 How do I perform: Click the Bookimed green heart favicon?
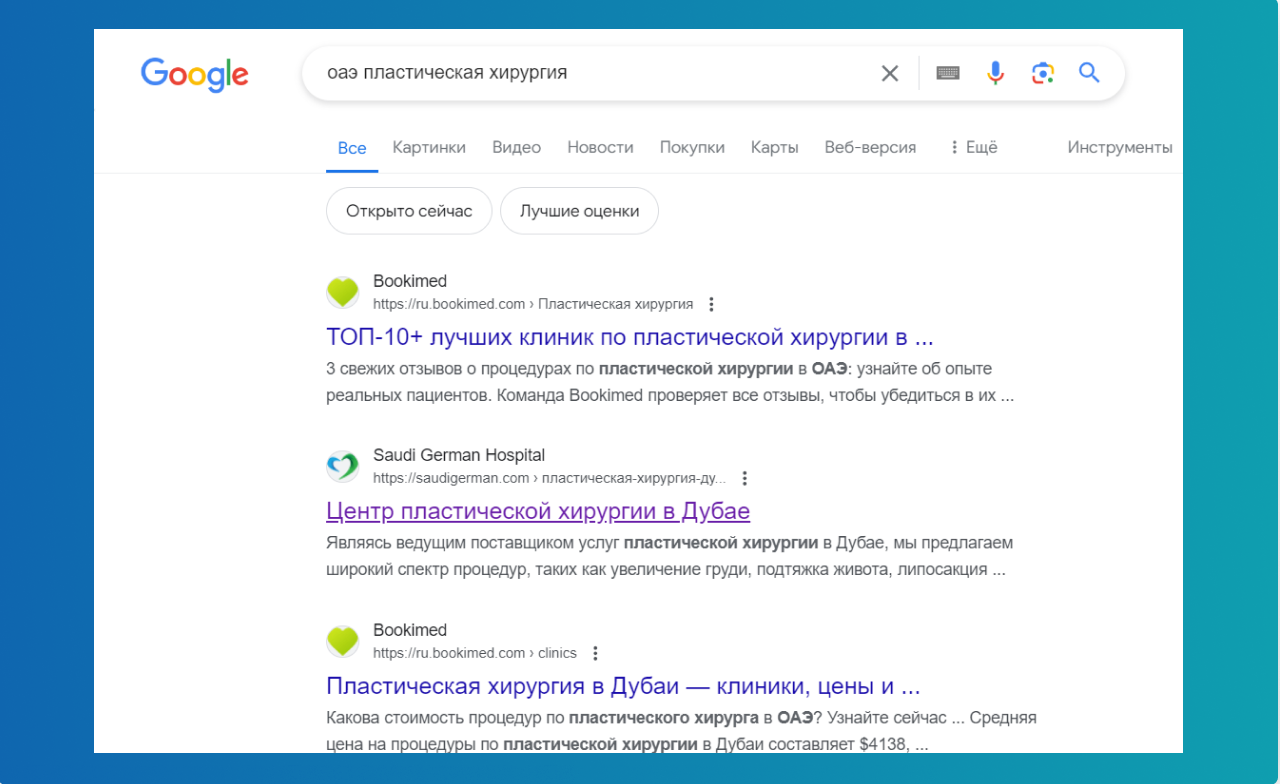[x=342, y=291]
